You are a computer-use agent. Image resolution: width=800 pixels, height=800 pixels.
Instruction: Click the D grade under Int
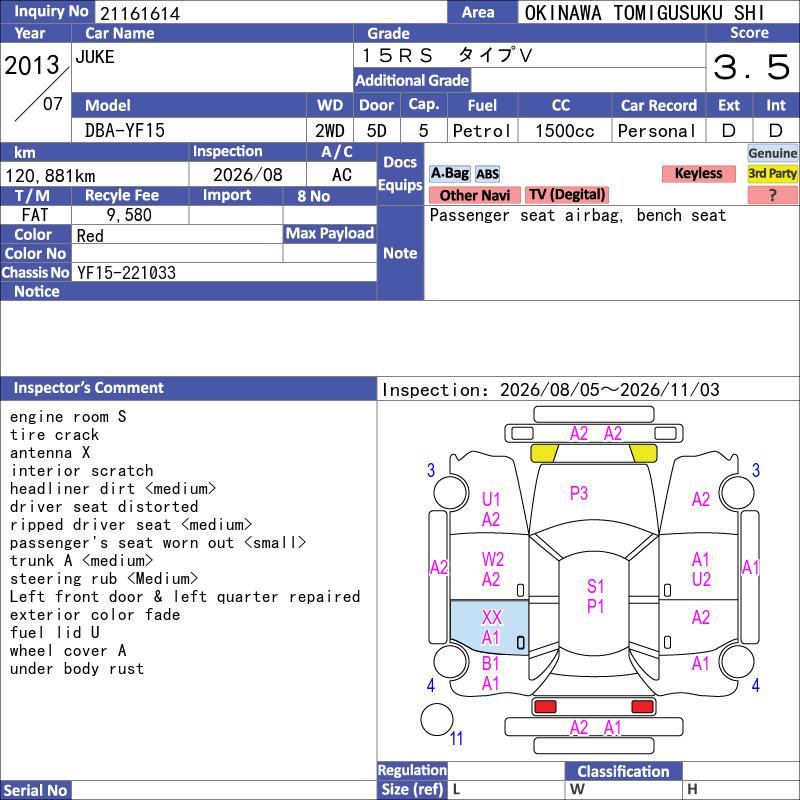pos(776,131)
